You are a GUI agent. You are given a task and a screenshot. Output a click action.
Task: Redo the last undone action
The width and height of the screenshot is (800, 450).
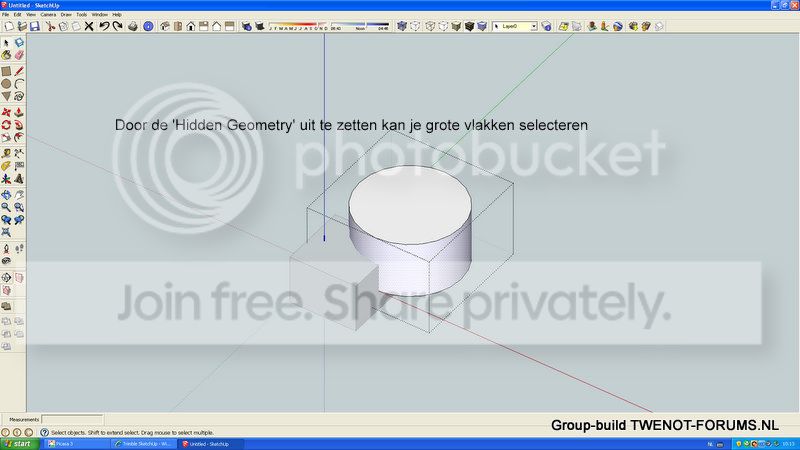point(117,26)
